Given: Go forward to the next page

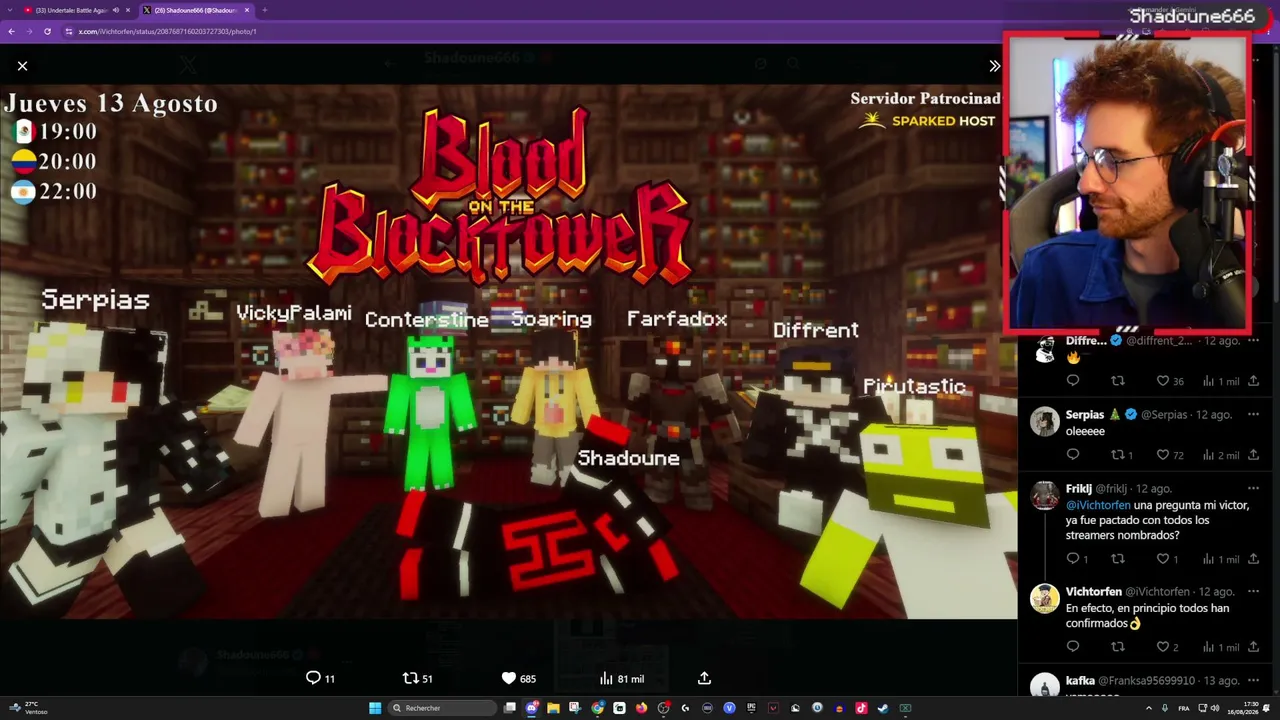Looking at the screenshot, I should (x=29, y=31).
